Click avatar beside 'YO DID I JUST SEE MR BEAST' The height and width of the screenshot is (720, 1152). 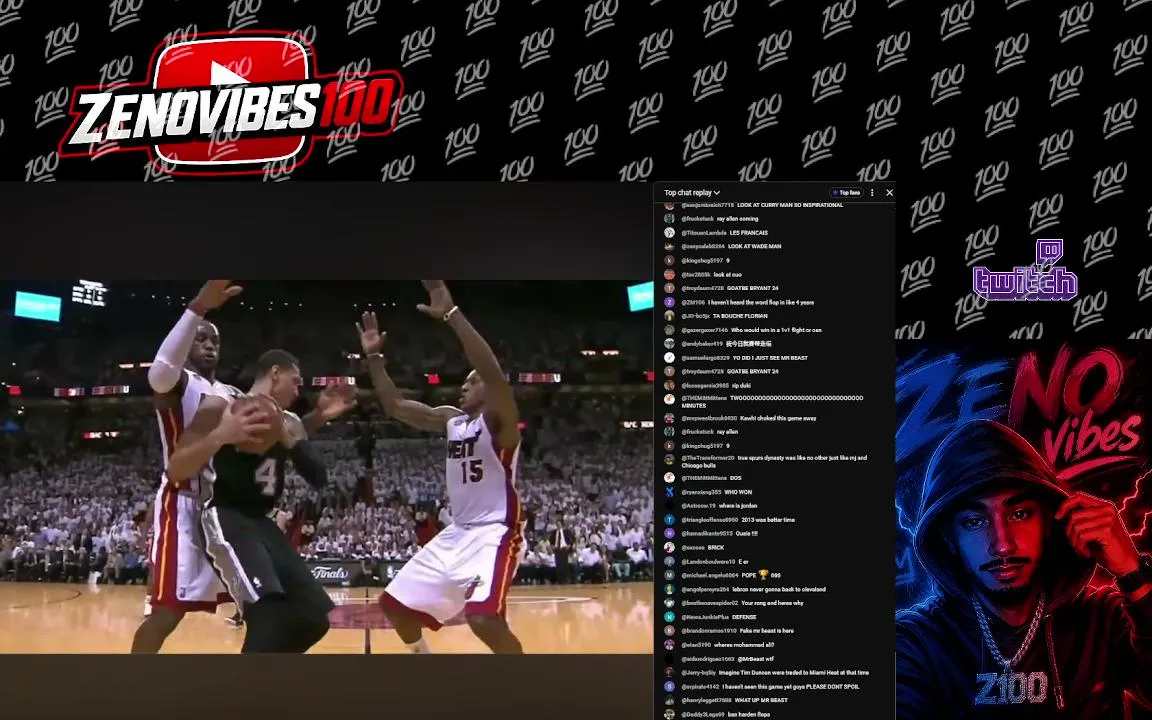click(669, 358)
